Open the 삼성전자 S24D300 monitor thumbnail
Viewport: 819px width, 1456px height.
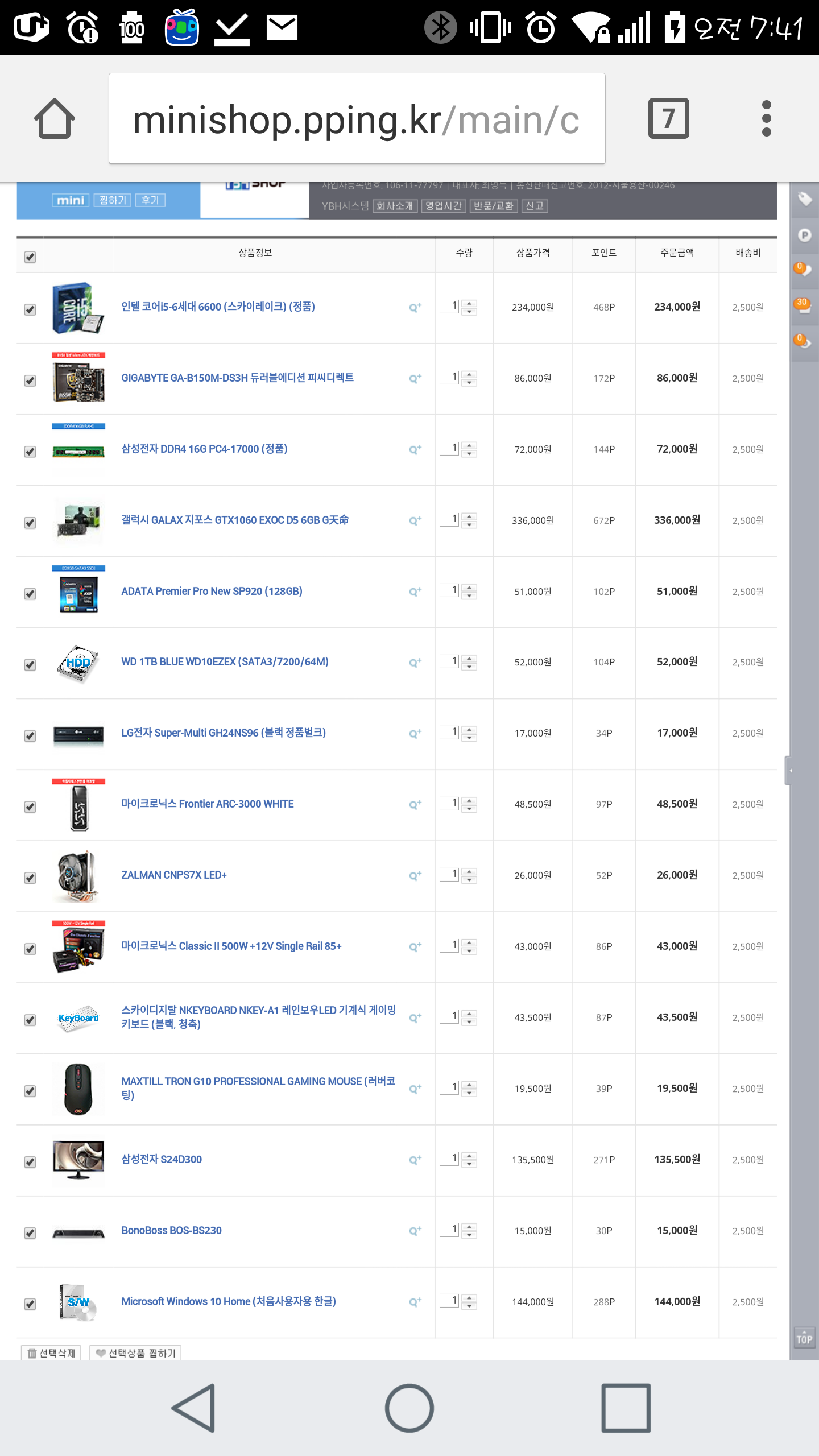click(x=78, y=1160)
